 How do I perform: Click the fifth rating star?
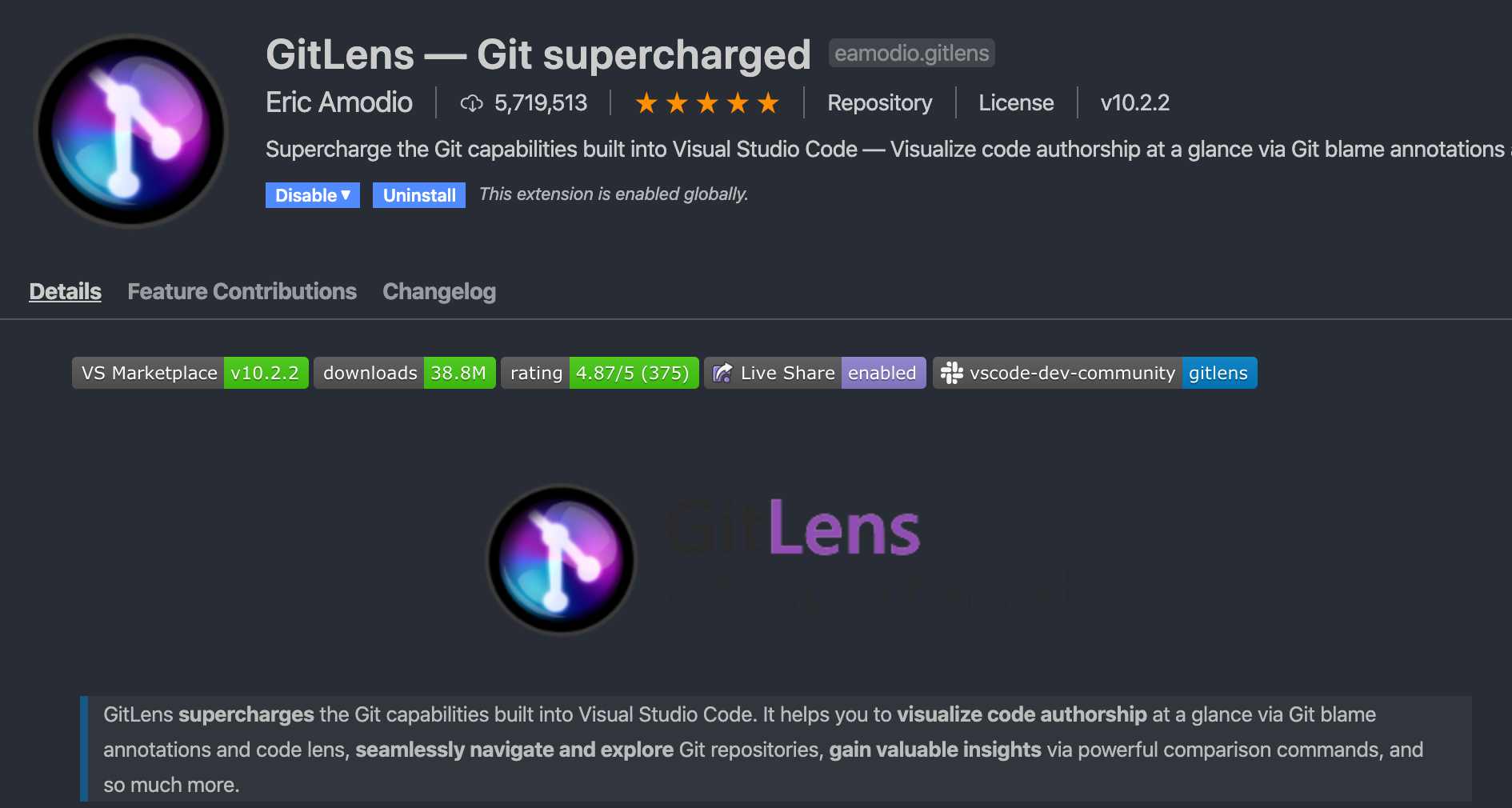coord(767,102)
